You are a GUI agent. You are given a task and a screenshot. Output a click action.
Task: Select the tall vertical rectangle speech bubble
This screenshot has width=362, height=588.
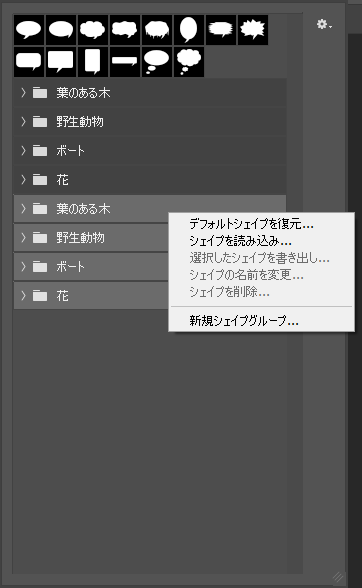[x=93, y=62]
